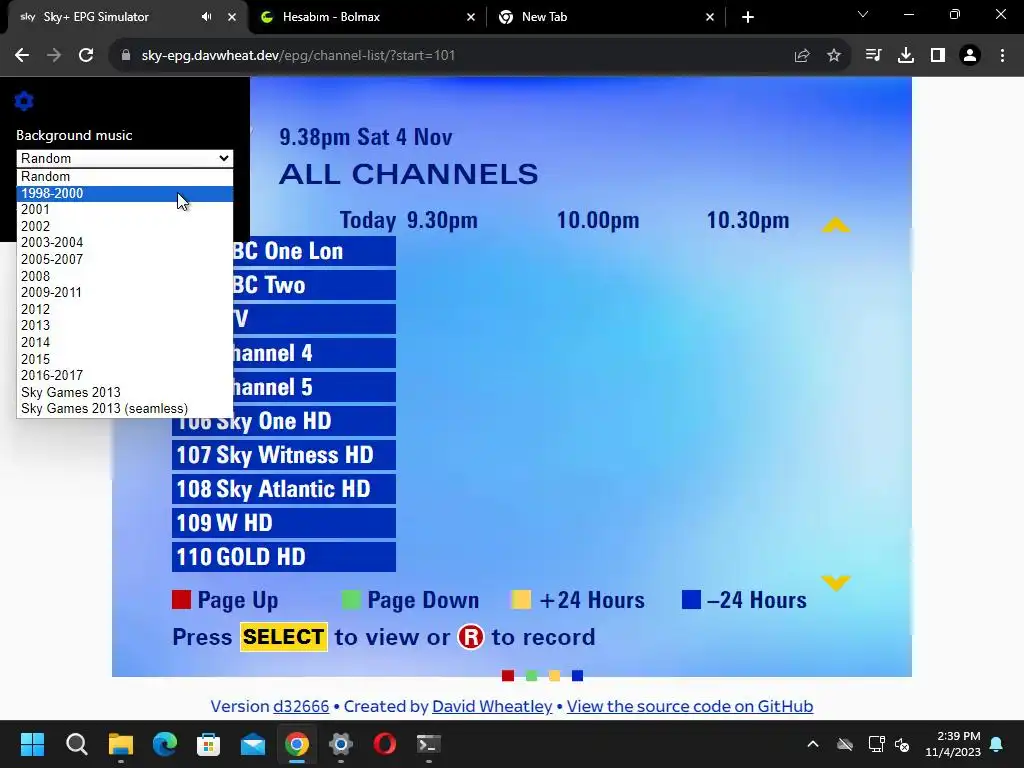Click the green Page Down square
The width and height of the screenshot is (1024, 768).
(x=351, y=600)
